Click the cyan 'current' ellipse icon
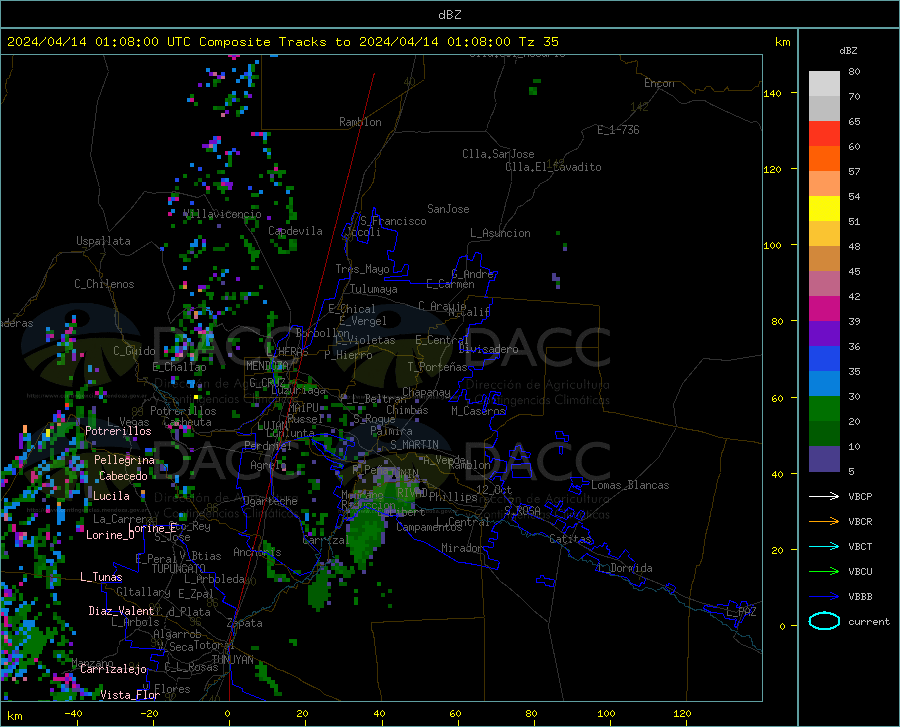900x727 pixels. tap(824, 621)
